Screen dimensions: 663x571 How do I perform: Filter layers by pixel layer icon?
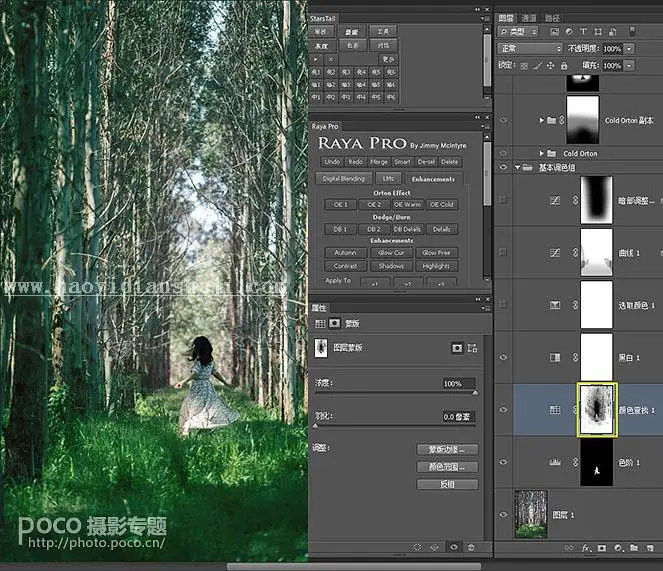[x=555, y=32]
